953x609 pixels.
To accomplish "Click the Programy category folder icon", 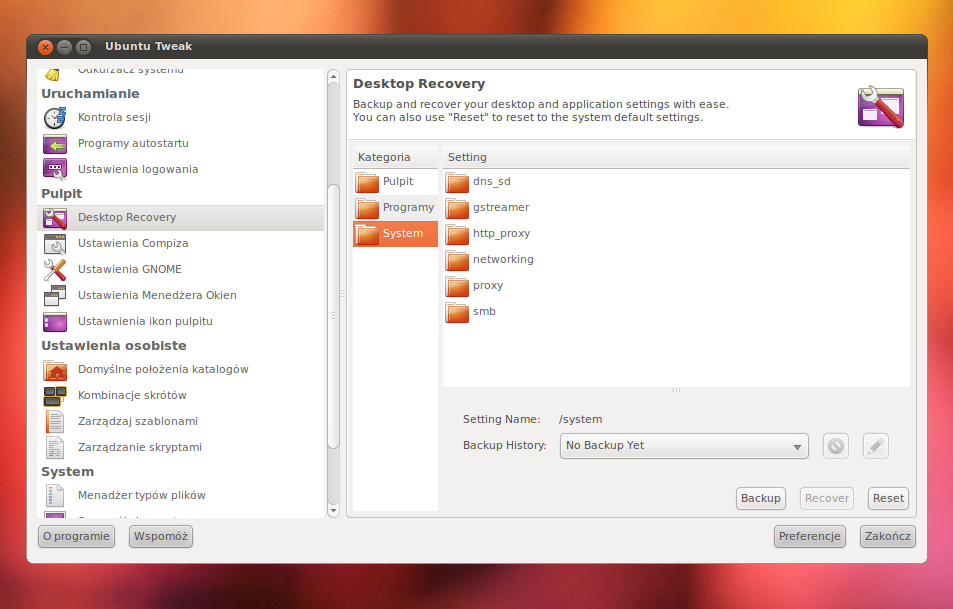I will [367, 208].
